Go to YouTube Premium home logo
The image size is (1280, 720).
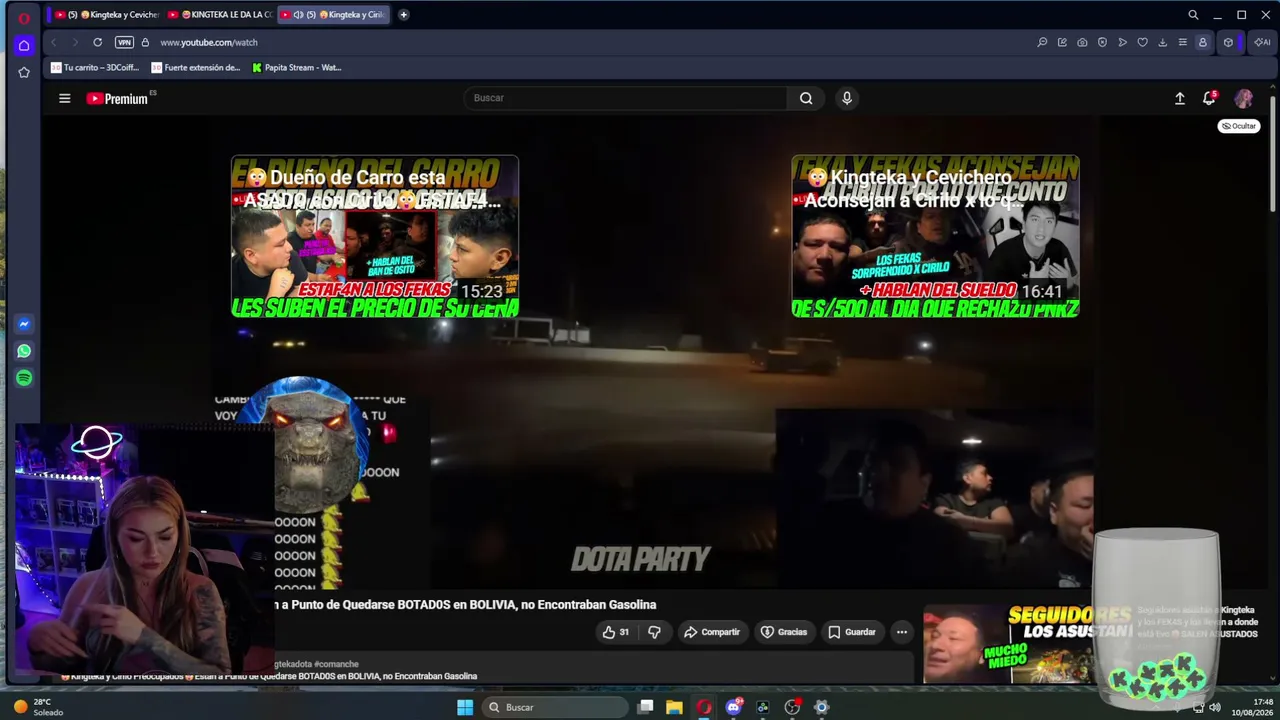click(117, 98)
